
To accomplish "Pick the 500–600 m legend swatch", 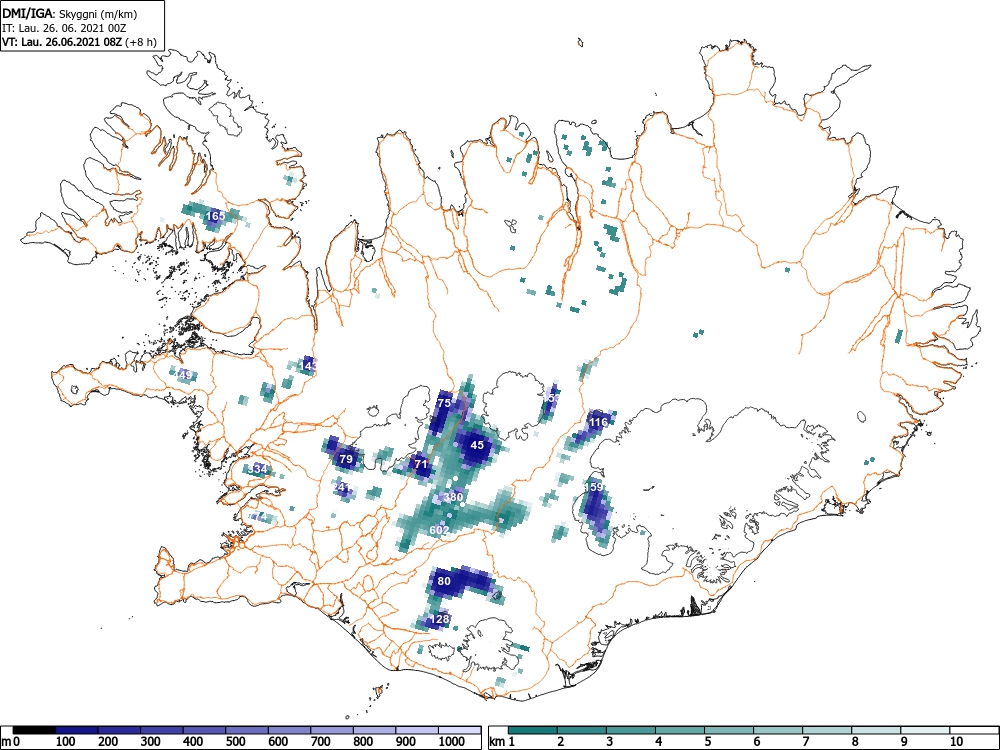I will 247,730.
